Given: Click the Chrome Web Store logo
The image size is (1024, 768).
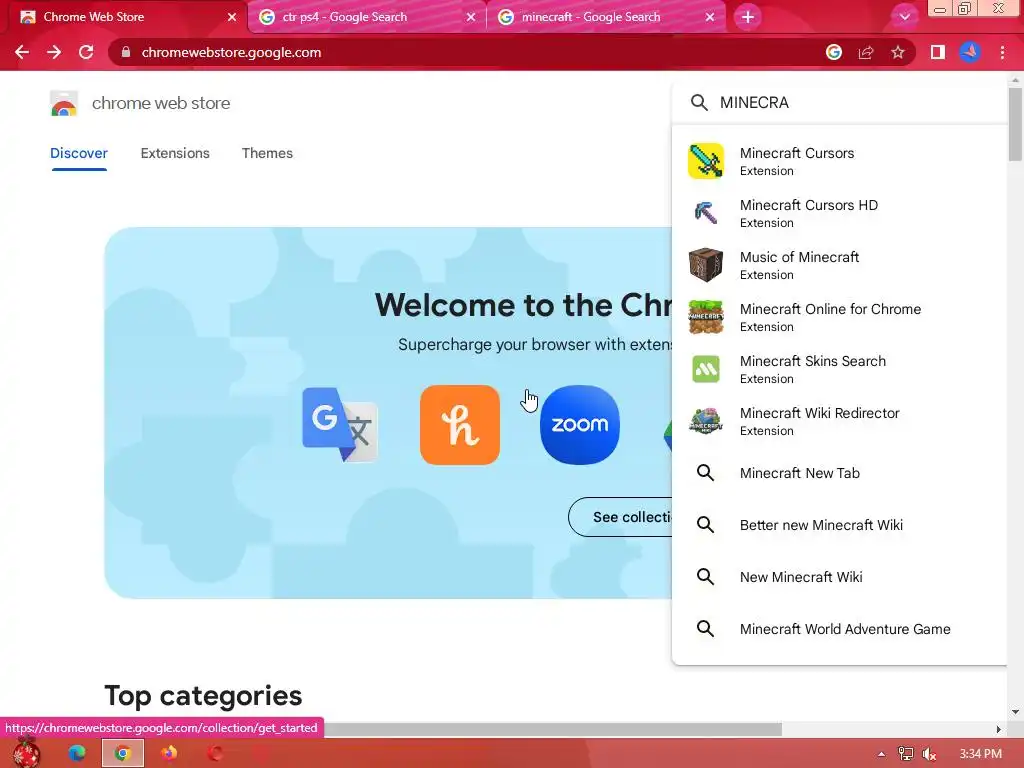Looking at the screenshot, I should click(63, 103).
